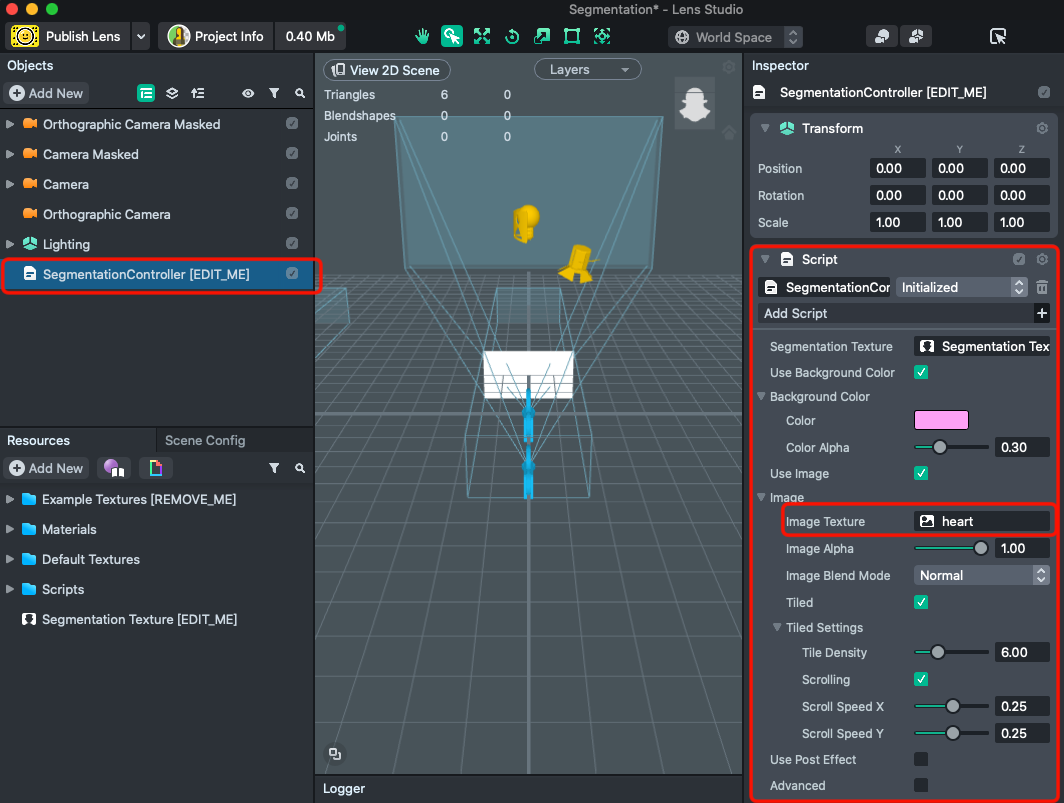Image resolution: width=1064 pixels, height=803 pixels.
Task: Open Project Info
Action: coord(216,37)
